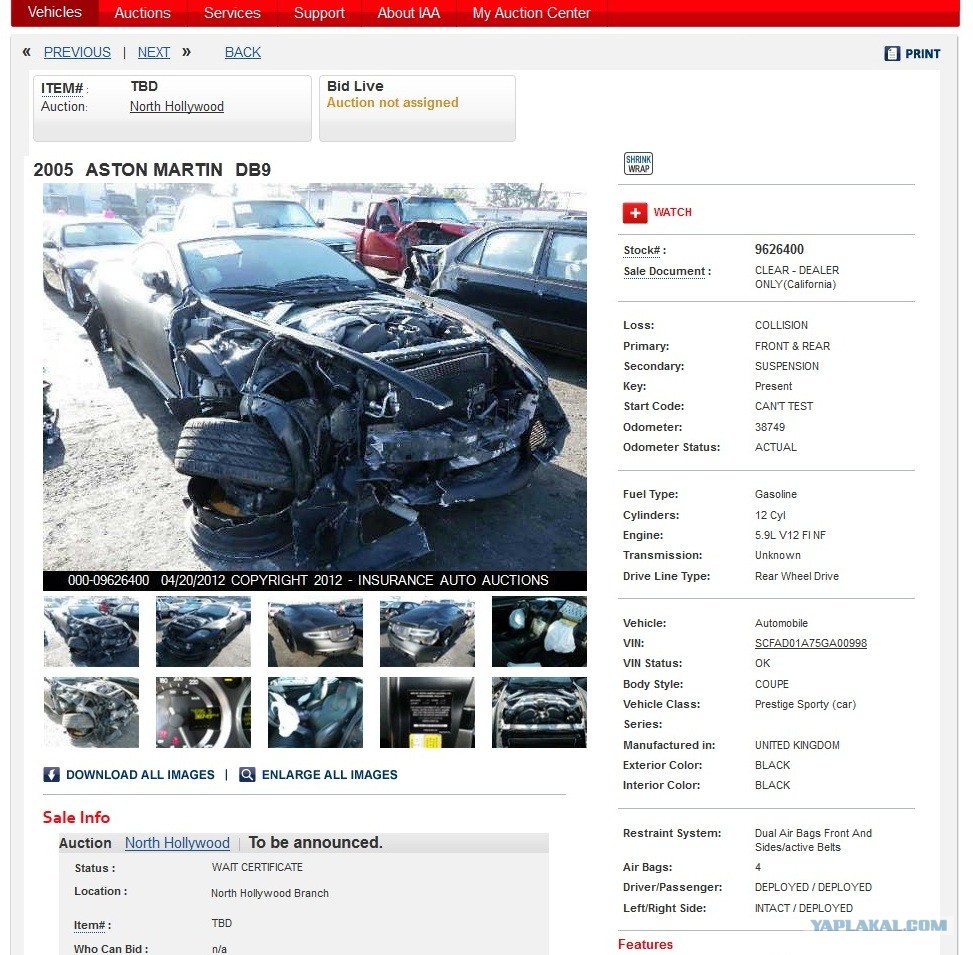Click the Item# label in Sale Info

click(x=92, y=925)
